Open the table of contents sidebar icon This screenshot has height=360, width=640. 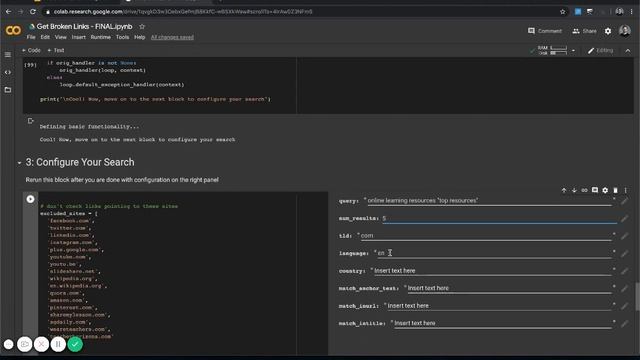[8, 55]
